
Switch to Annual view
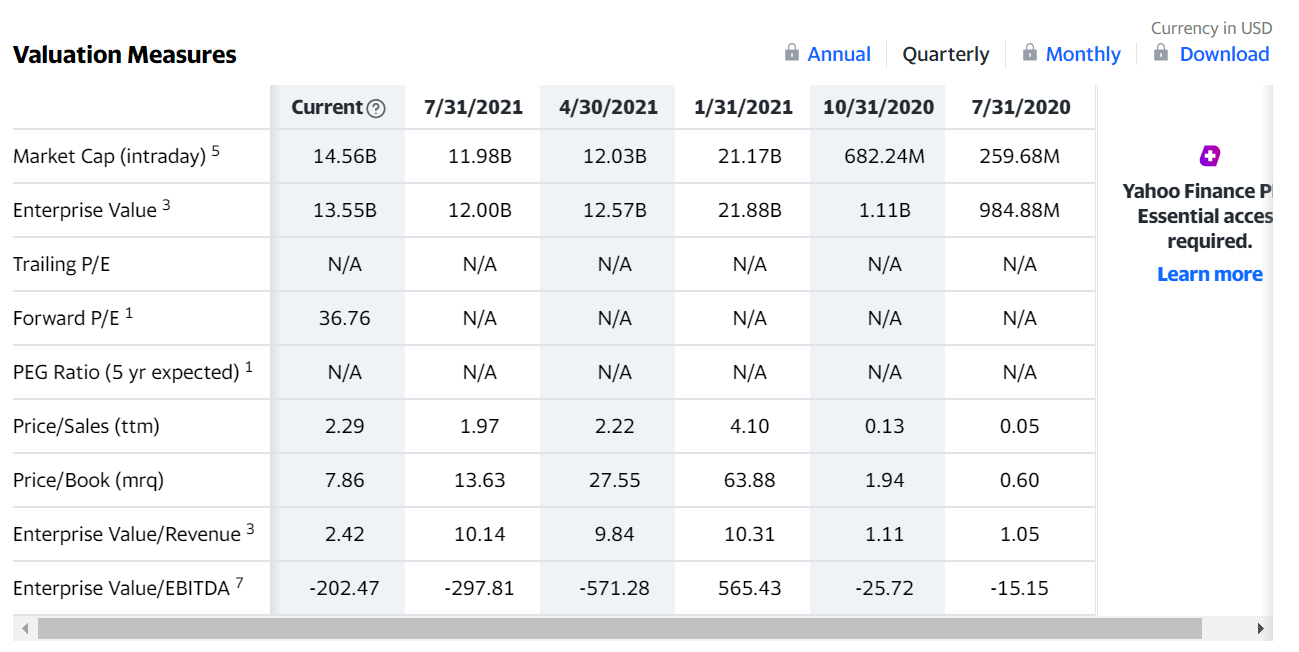point(839,54)
